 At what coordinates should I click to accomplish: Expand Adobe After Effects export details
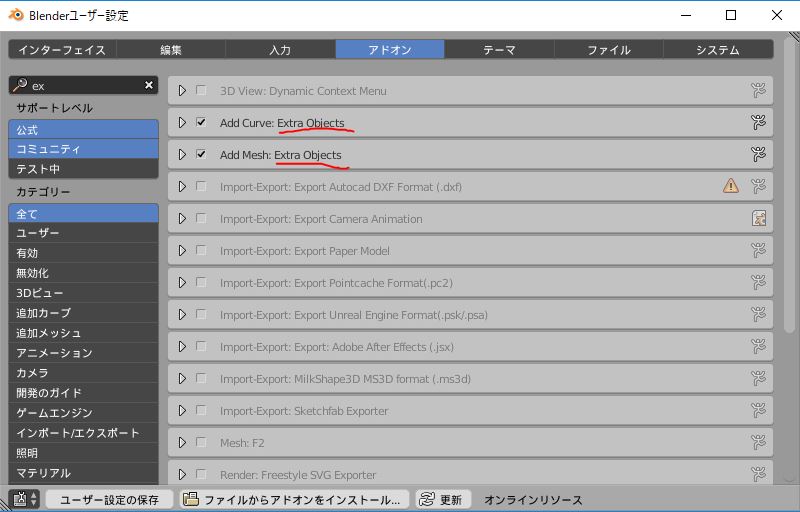pyautogui.click(x=182, y=347)
